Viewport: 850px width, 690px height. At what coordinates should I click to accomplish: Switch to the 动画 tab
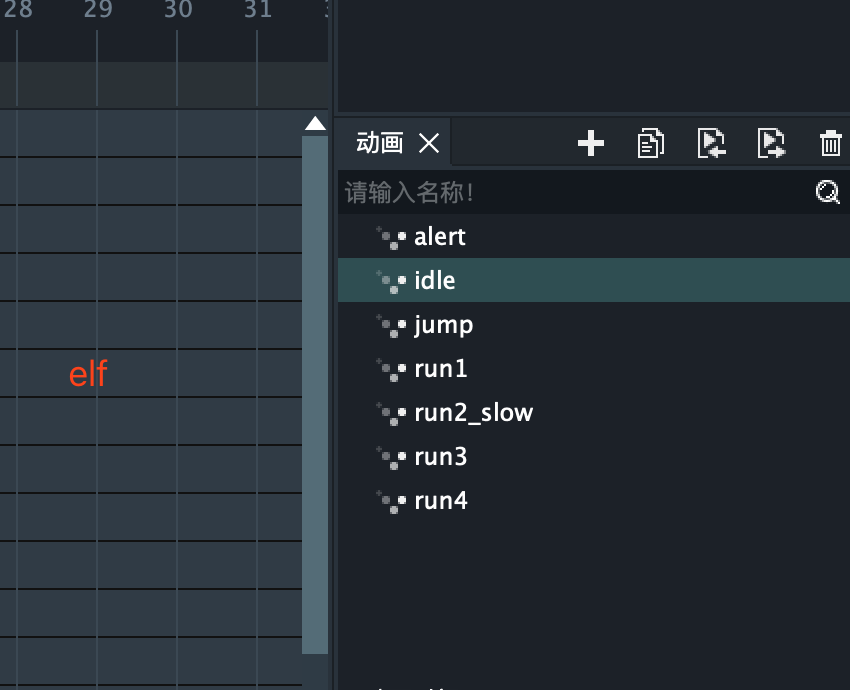(380, 144)
